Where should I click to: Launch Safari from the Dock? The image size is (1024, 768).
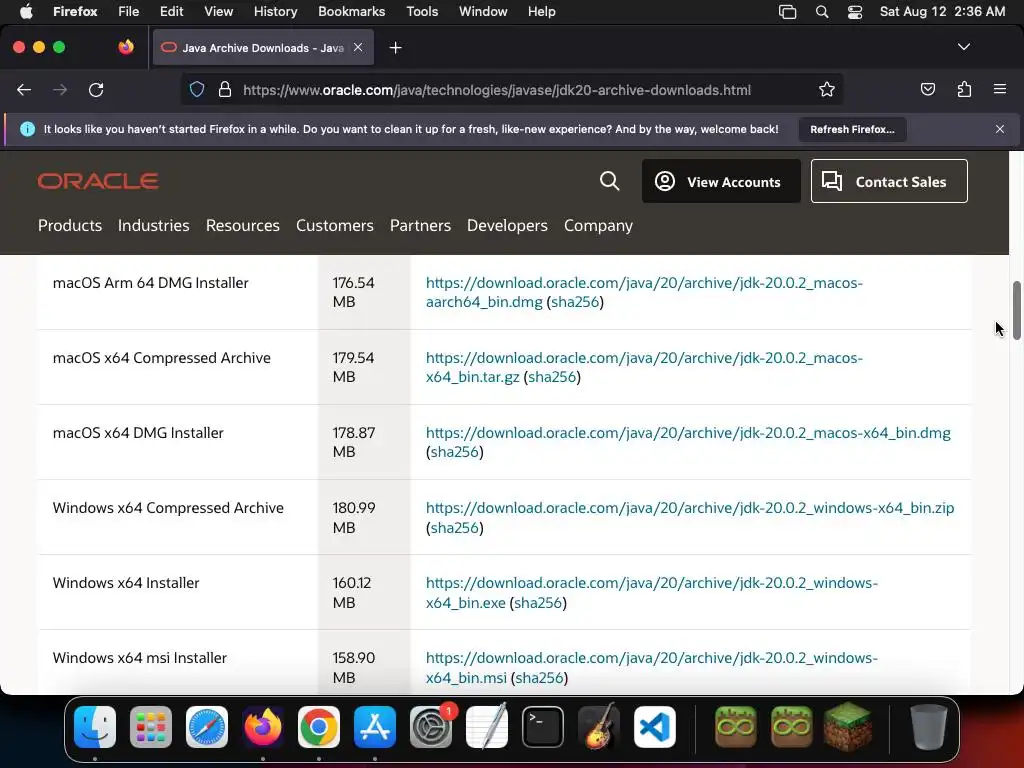coord(207,726)
